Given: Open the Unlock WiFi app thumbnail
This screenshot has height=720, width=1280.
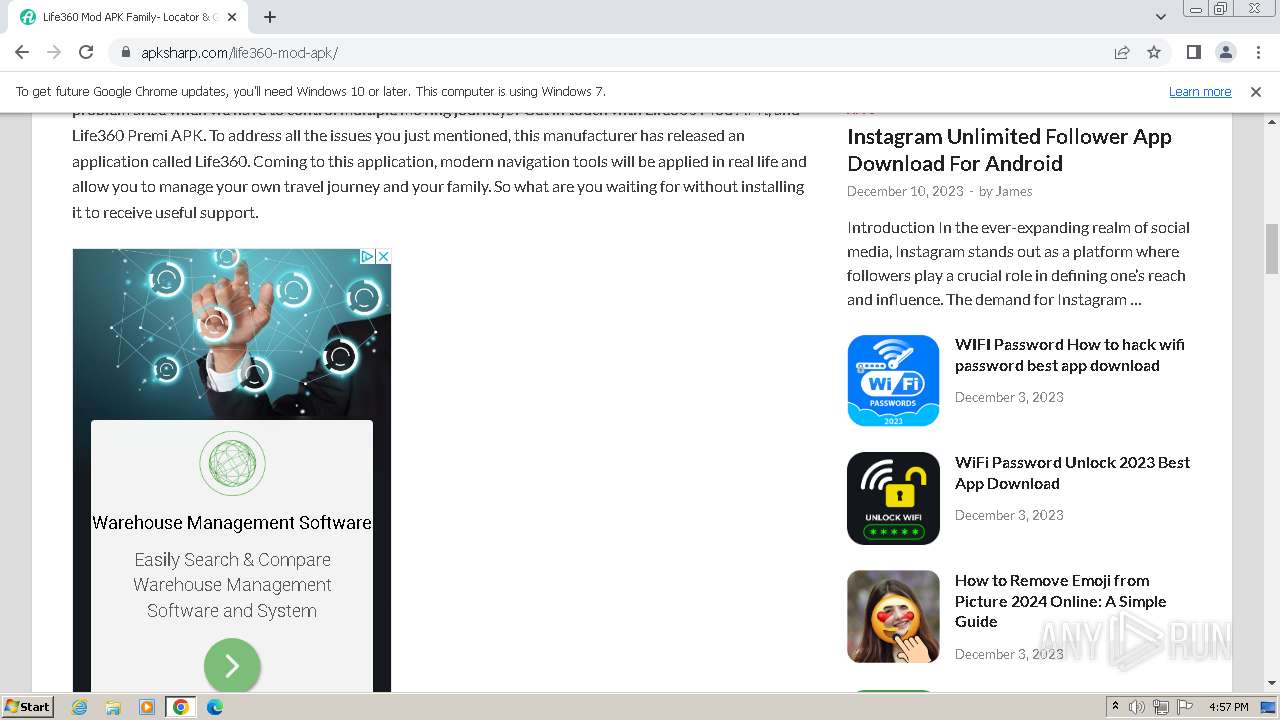Looking at the screenshot, I should pyautogui.click(x=893, y=498).
